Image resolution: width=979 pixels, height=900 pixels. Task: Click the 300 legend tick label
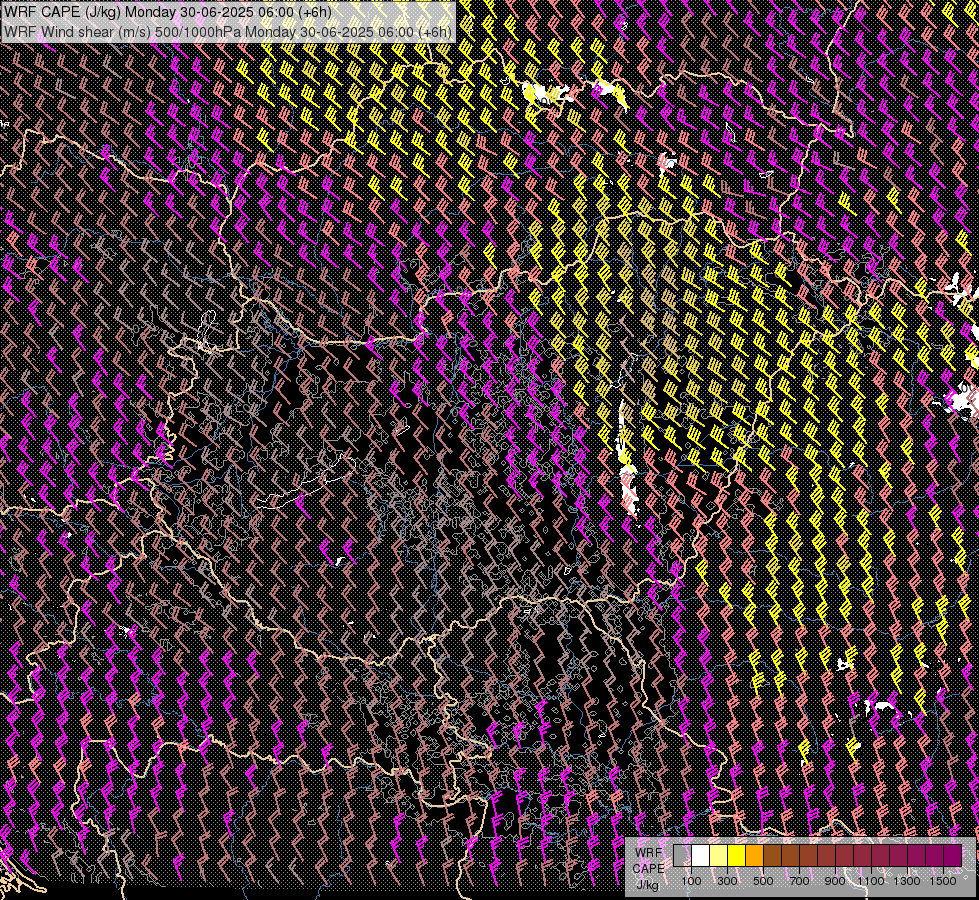(727, 881)
